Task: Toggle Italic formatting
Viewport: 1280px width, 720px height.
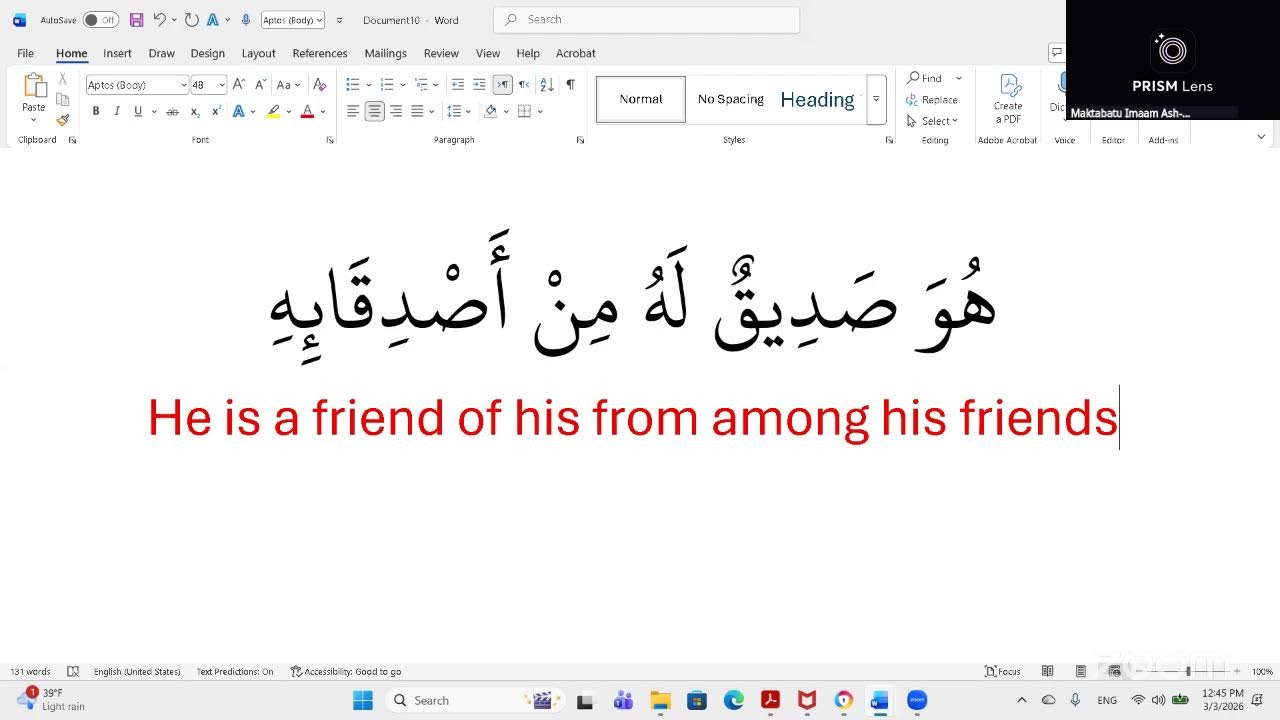Action: tap(117, 111)
